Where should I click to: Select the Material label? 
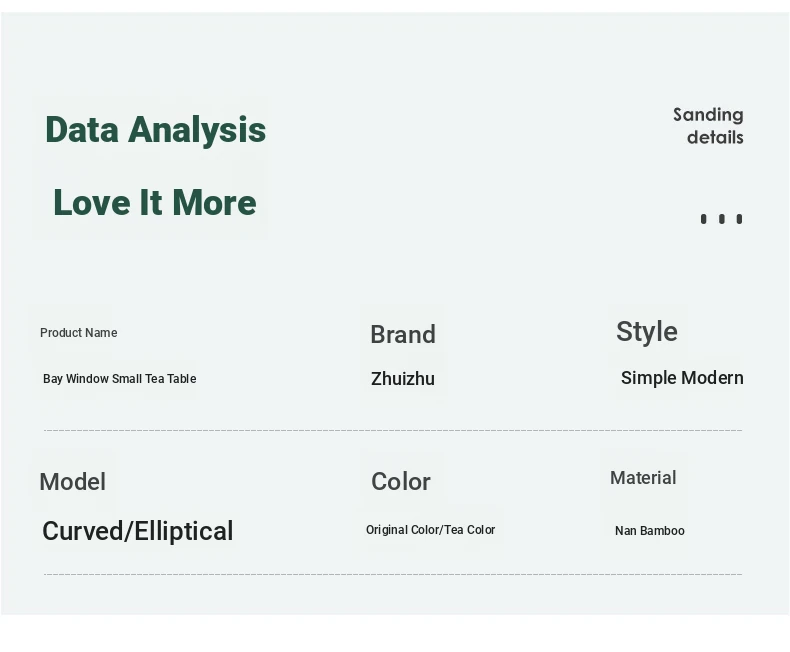(x=643, y=478)
